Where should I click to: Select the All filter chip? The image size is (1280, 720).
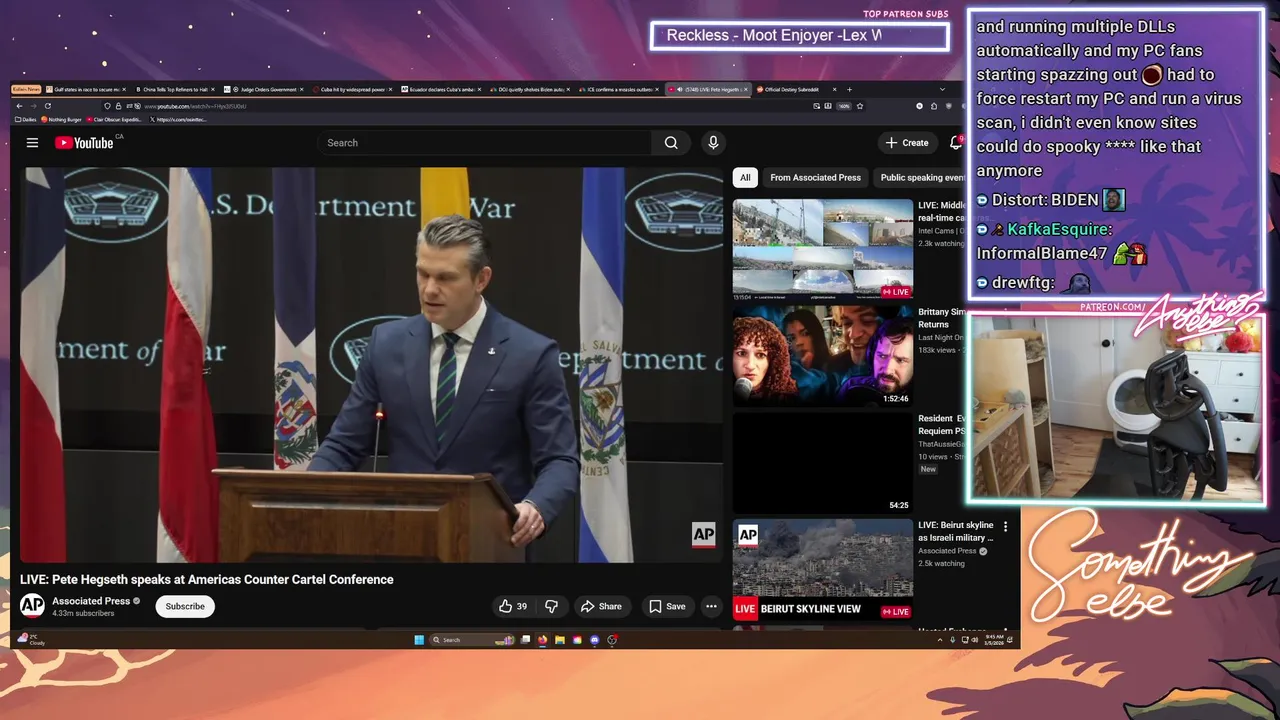[745, 177]
